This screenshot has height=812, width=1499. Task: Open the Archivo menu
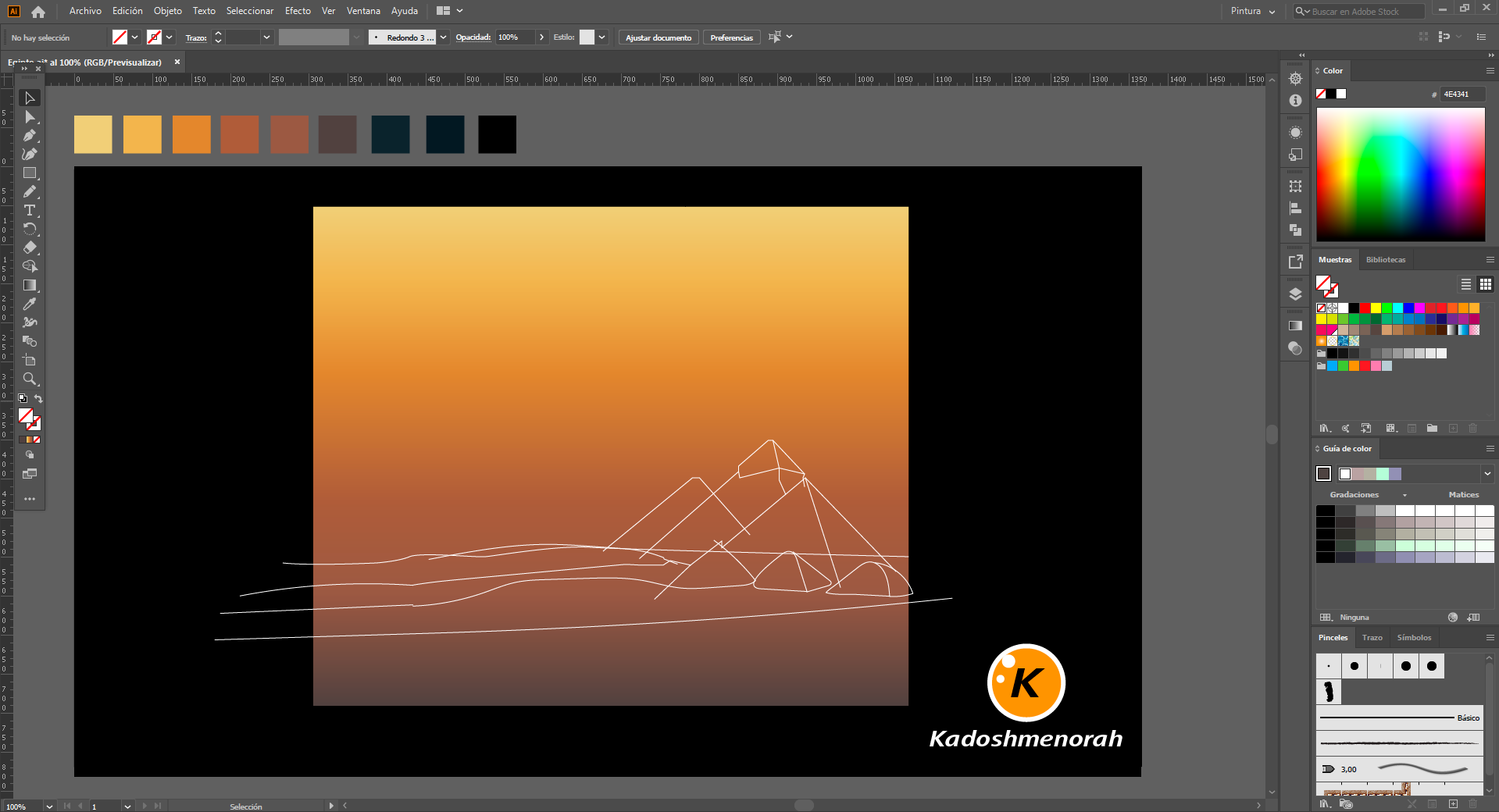85,11
